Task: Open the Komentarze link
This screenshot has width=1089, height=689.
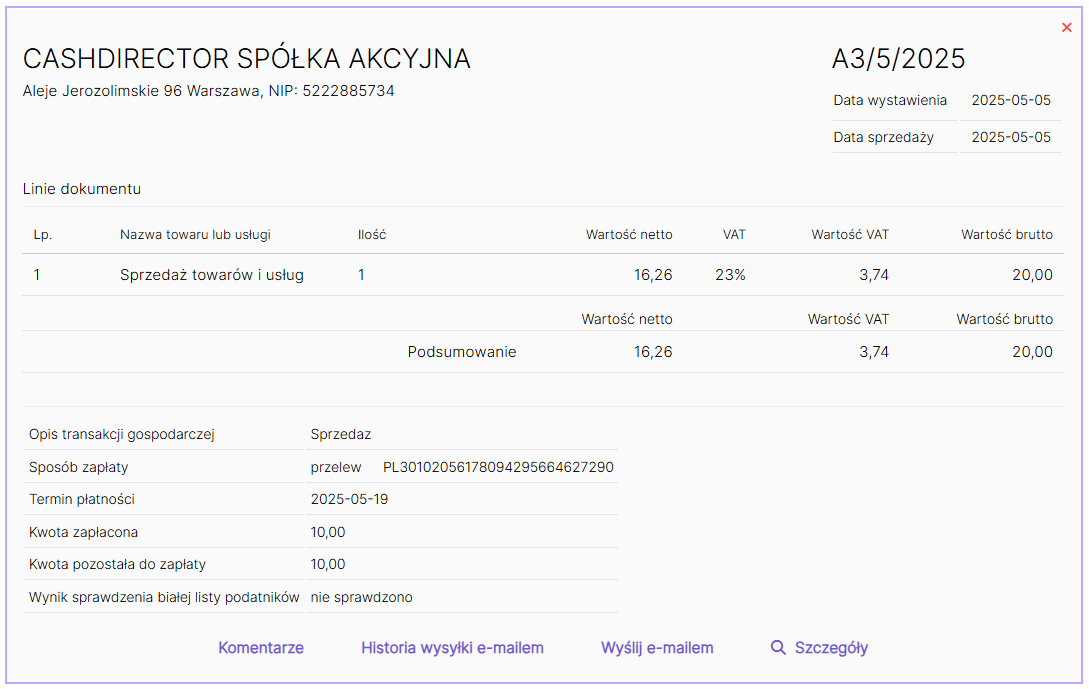Action: coord(261,647)
